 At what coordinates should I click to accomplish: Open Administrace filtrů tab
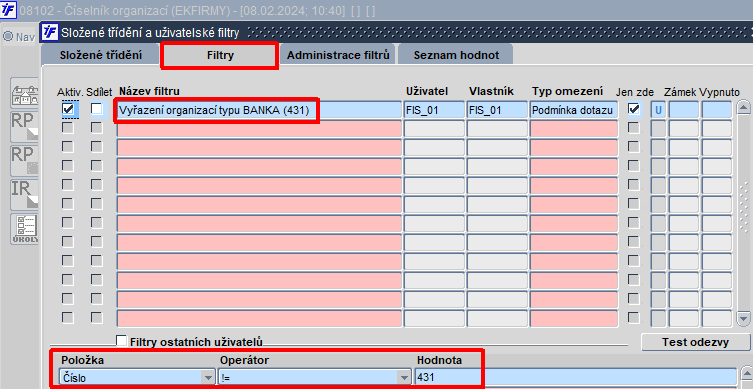tap(338, 55)
